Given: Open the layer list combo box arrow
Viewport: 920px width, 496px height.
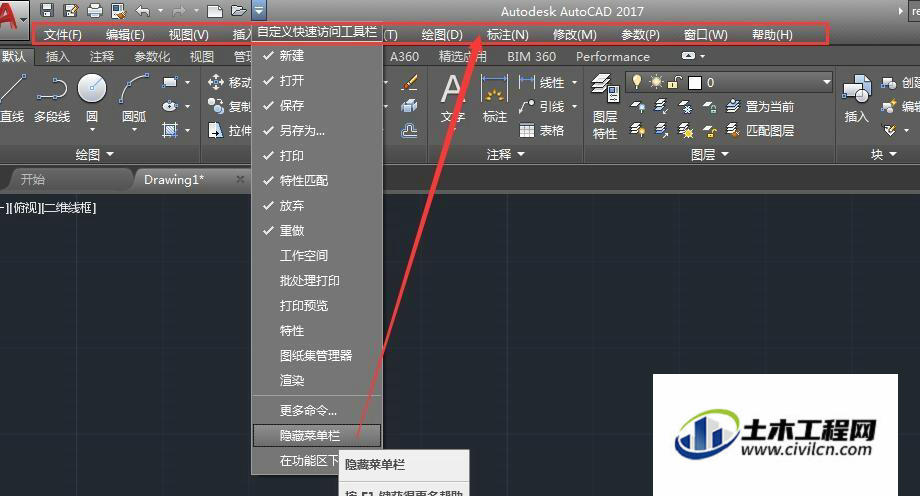Looking at the screenshot, I should click(827, 82).
